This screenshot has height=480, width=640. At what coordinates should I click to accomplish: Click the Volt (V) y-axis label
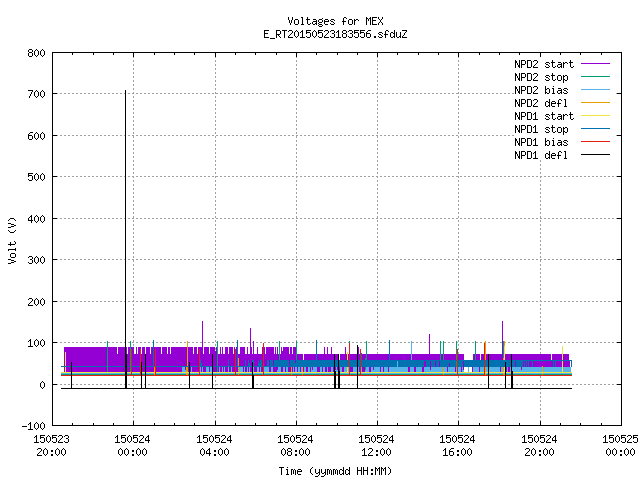point(12,240)
